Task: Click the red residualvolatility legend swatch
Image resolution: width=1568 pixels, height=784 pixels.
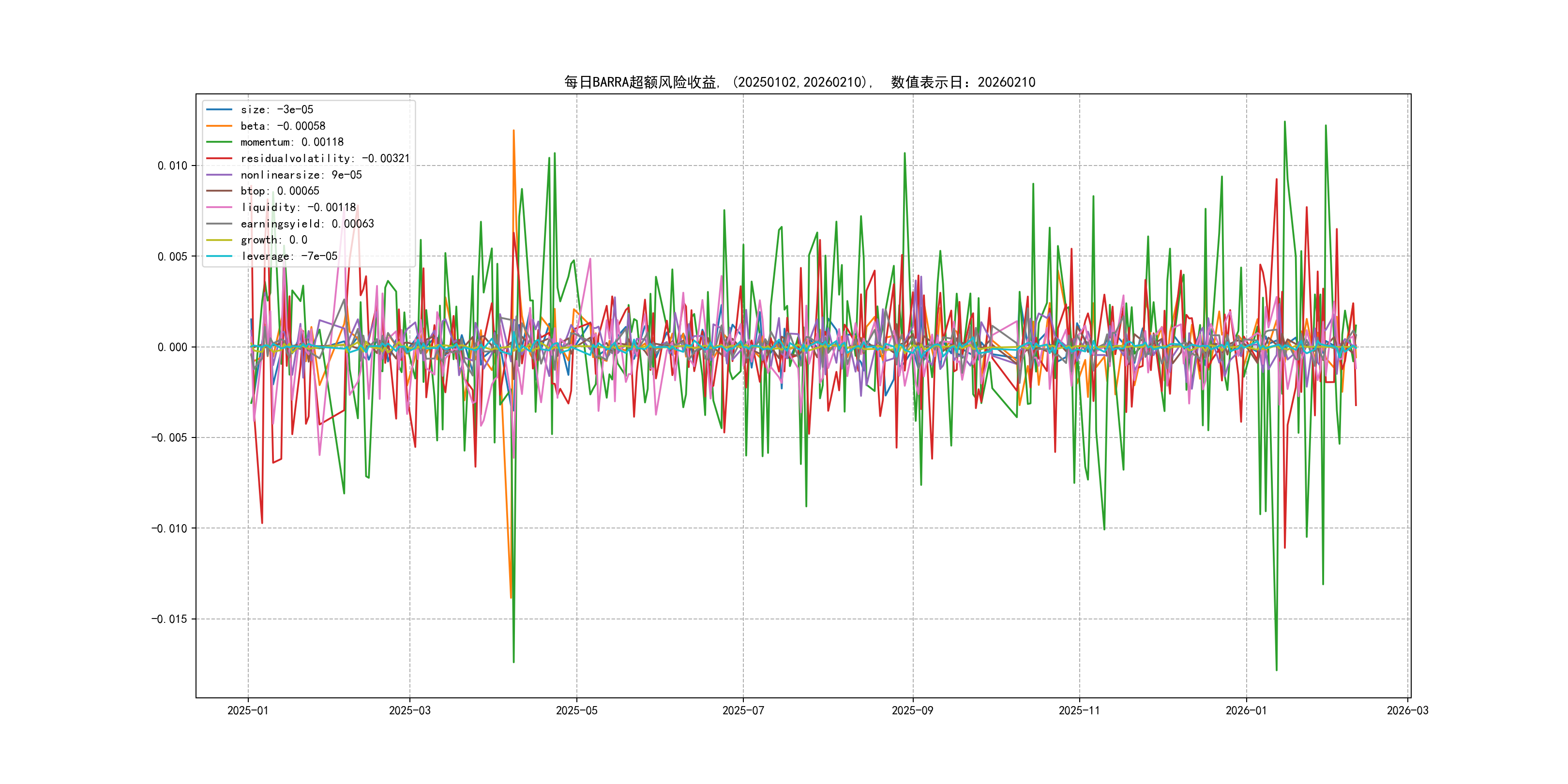Action: click(219, 158)
